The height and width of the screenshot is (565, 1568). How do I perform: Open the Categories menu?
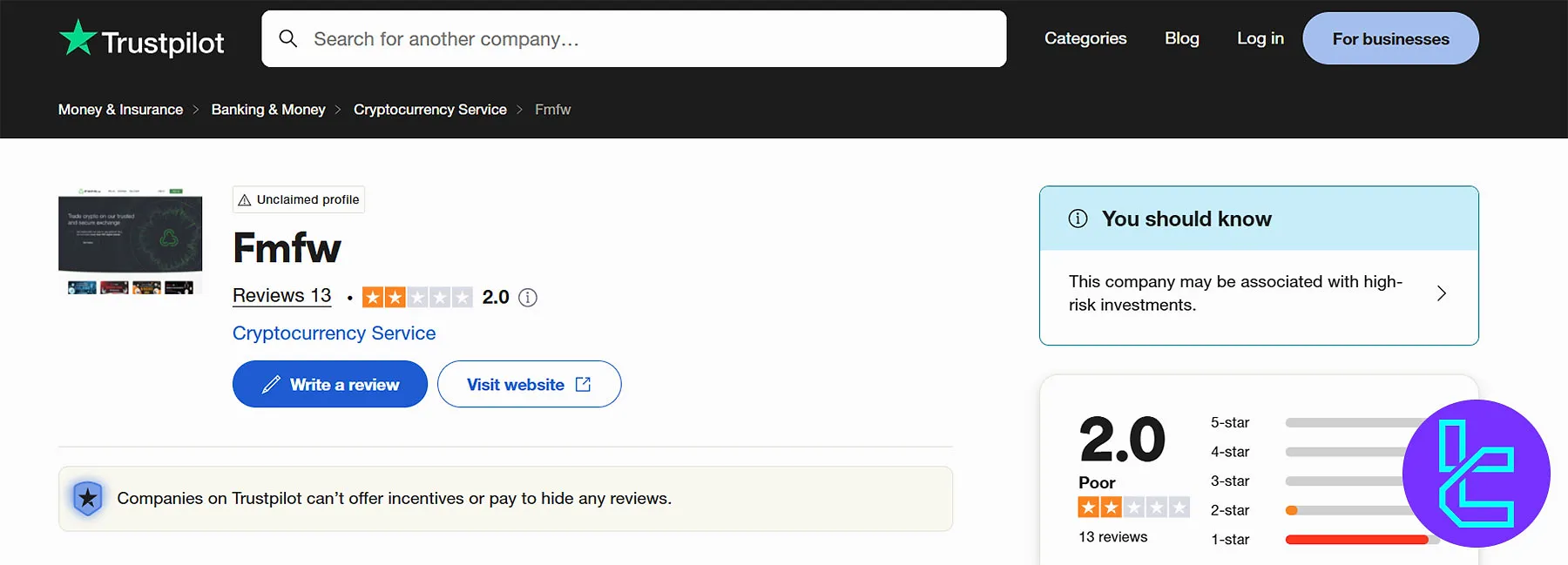pos(1085,38)
